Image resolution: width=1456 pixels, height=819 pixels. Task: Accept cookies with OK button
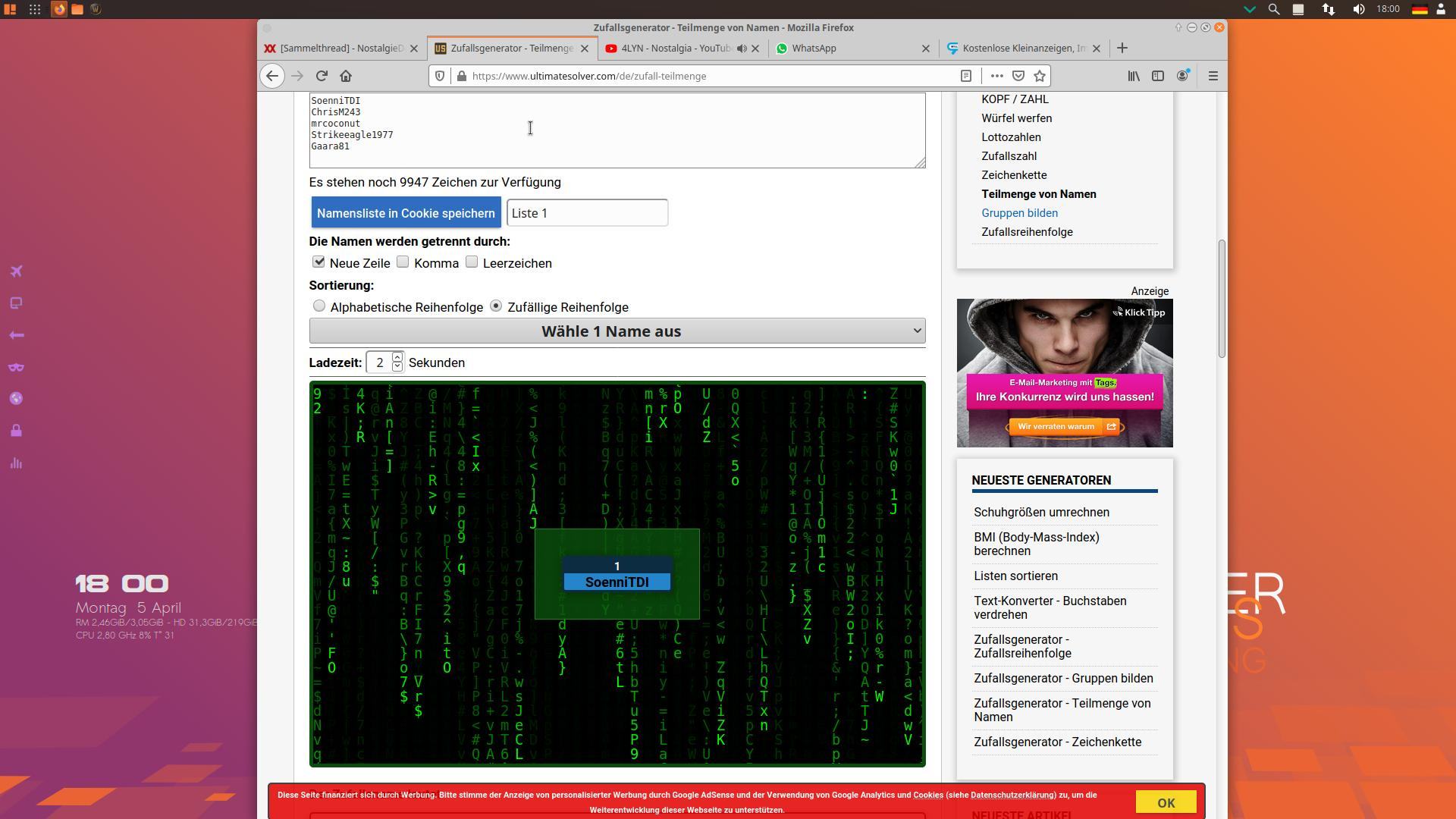coord(1166,802)
